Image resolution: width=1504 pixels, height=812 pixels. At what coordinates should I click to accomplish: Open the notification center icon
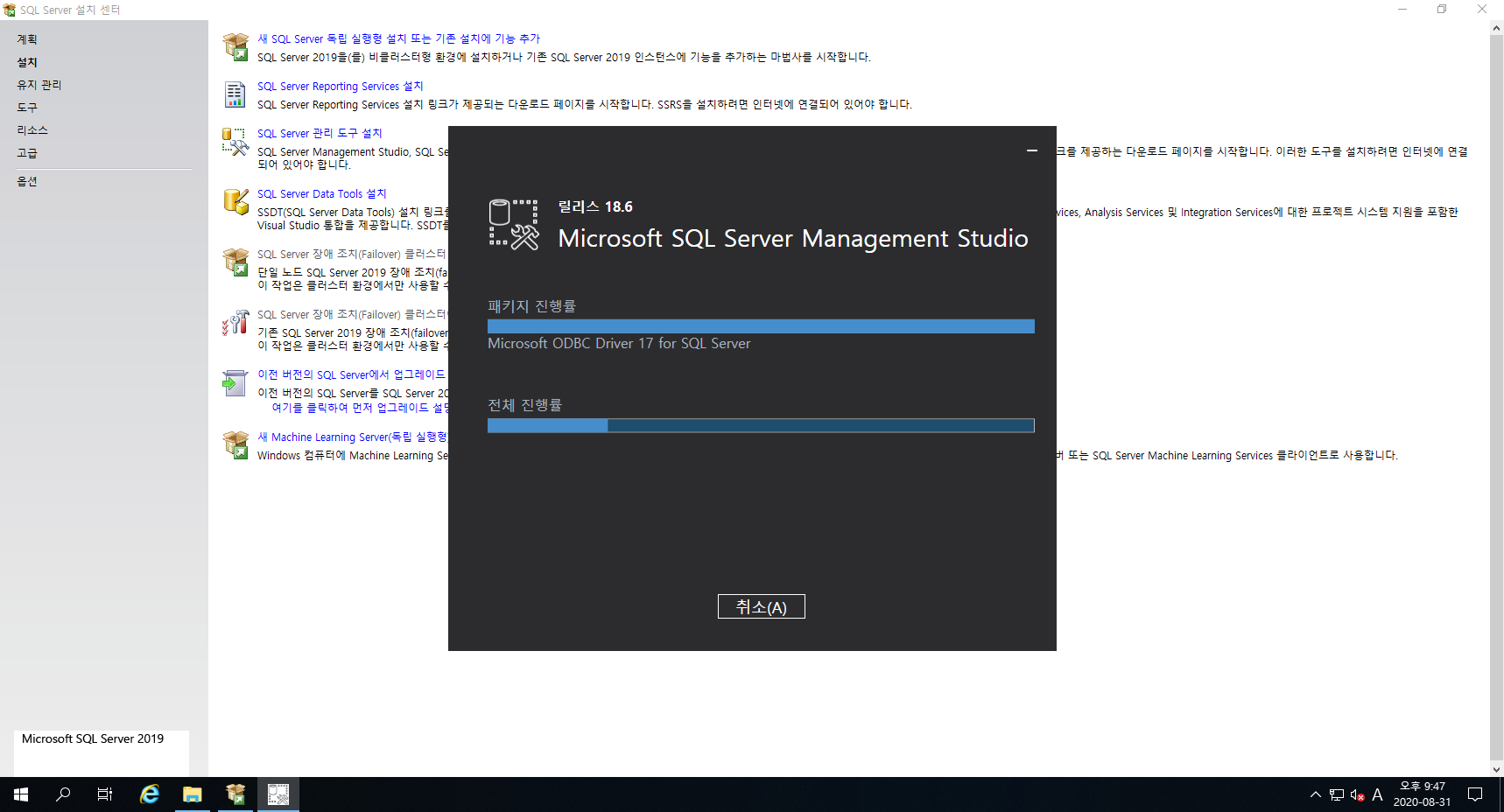tap(1475, 794)
